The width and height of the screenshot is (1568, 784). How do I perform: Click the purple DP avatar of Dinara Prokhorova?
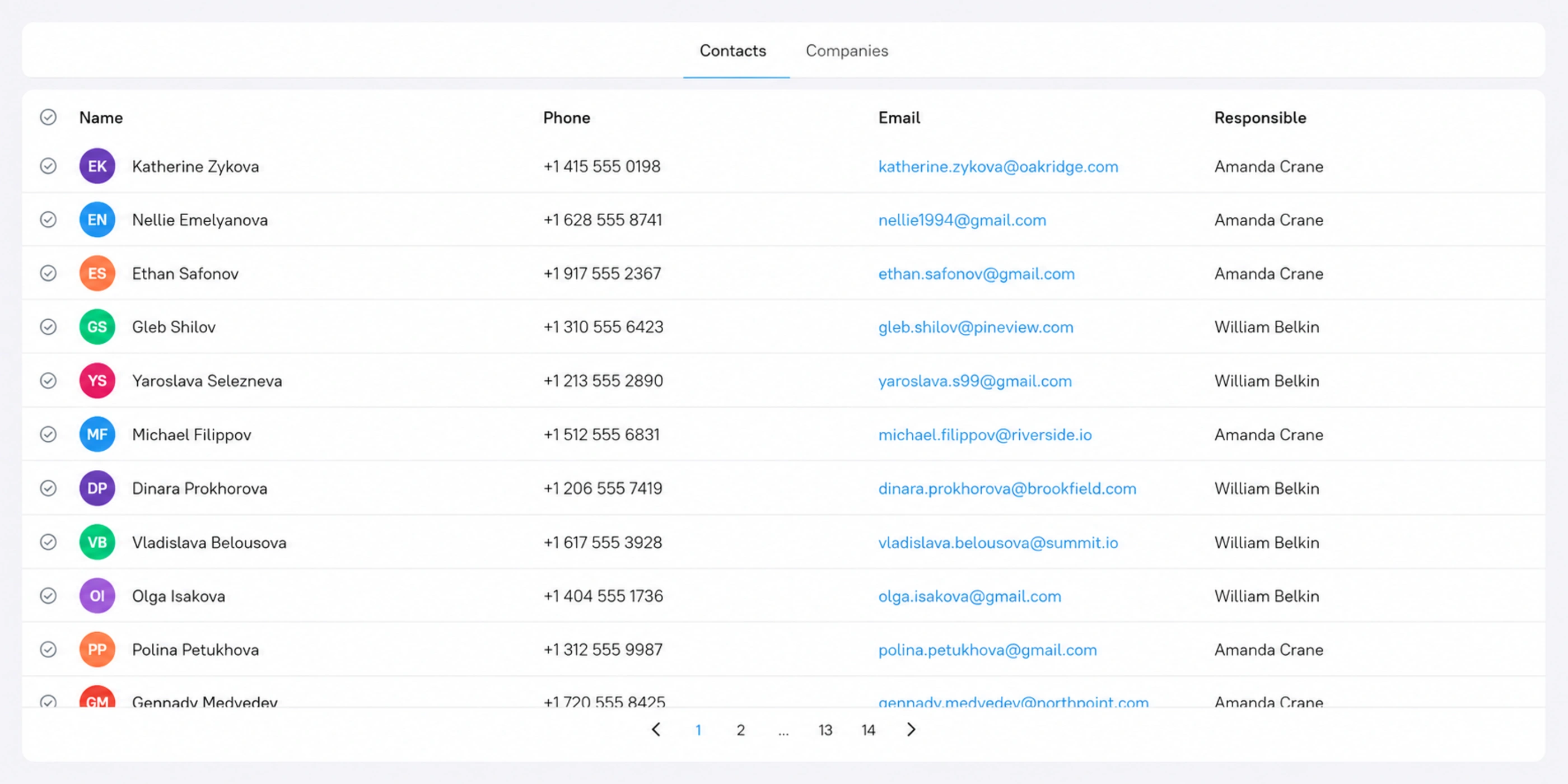point(97,488)
